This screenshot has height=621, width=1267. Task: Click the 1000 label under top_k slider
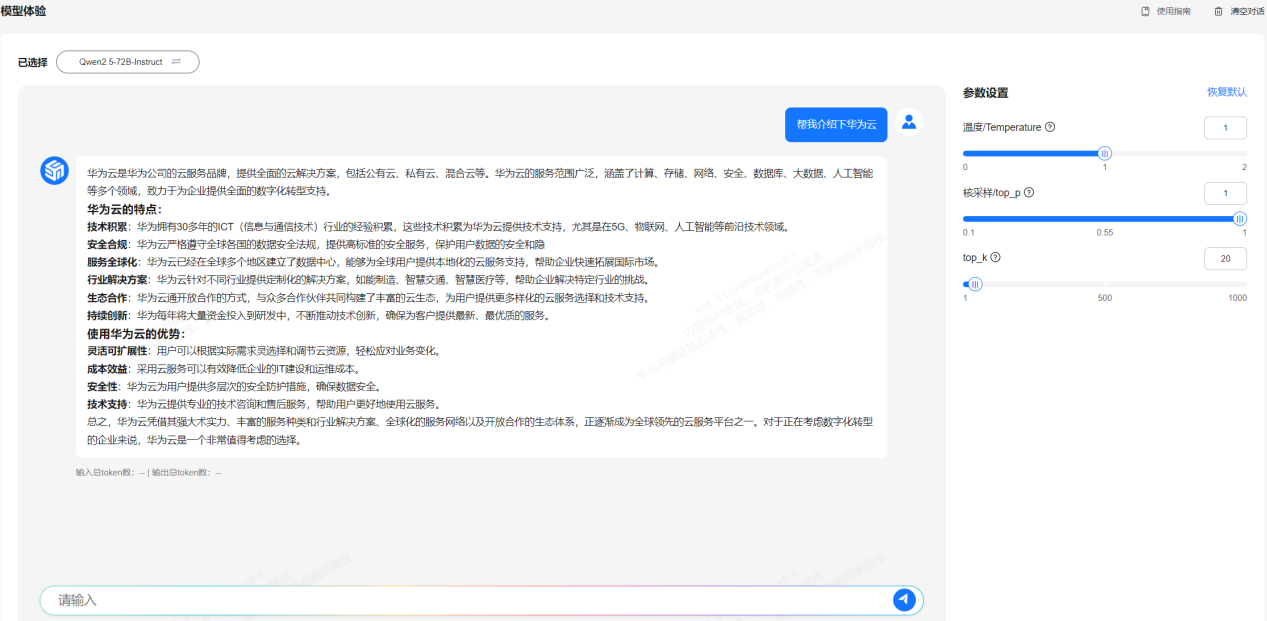point(1238,298)
